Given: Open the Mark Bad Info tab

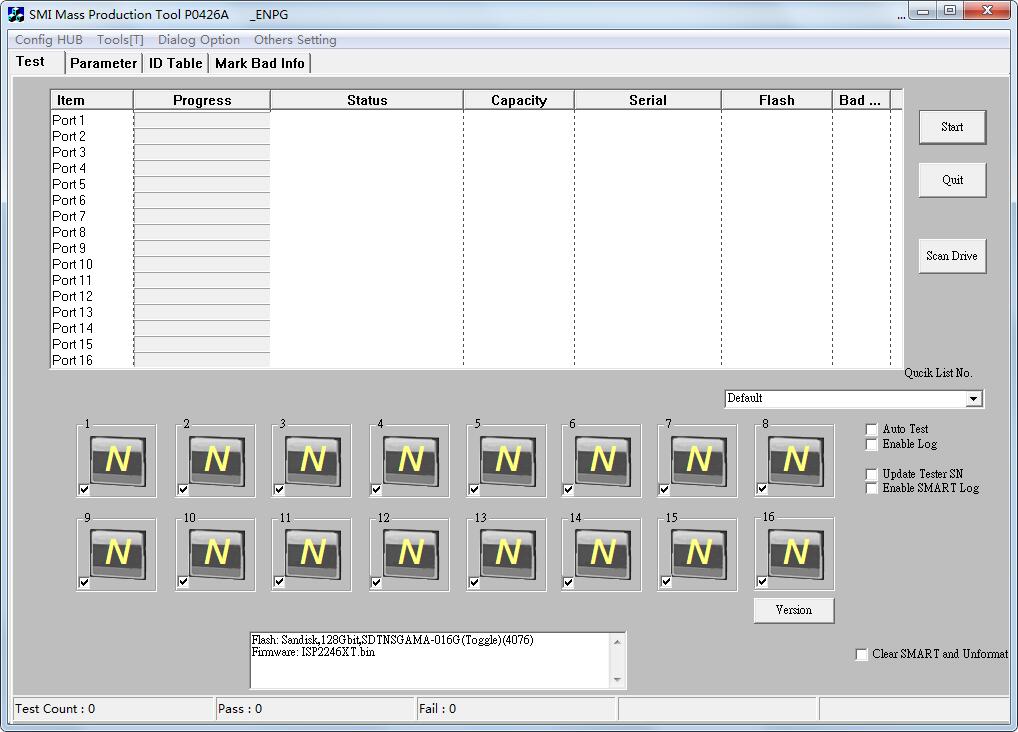Looking at the screenshot, I should tap(259, 63).
